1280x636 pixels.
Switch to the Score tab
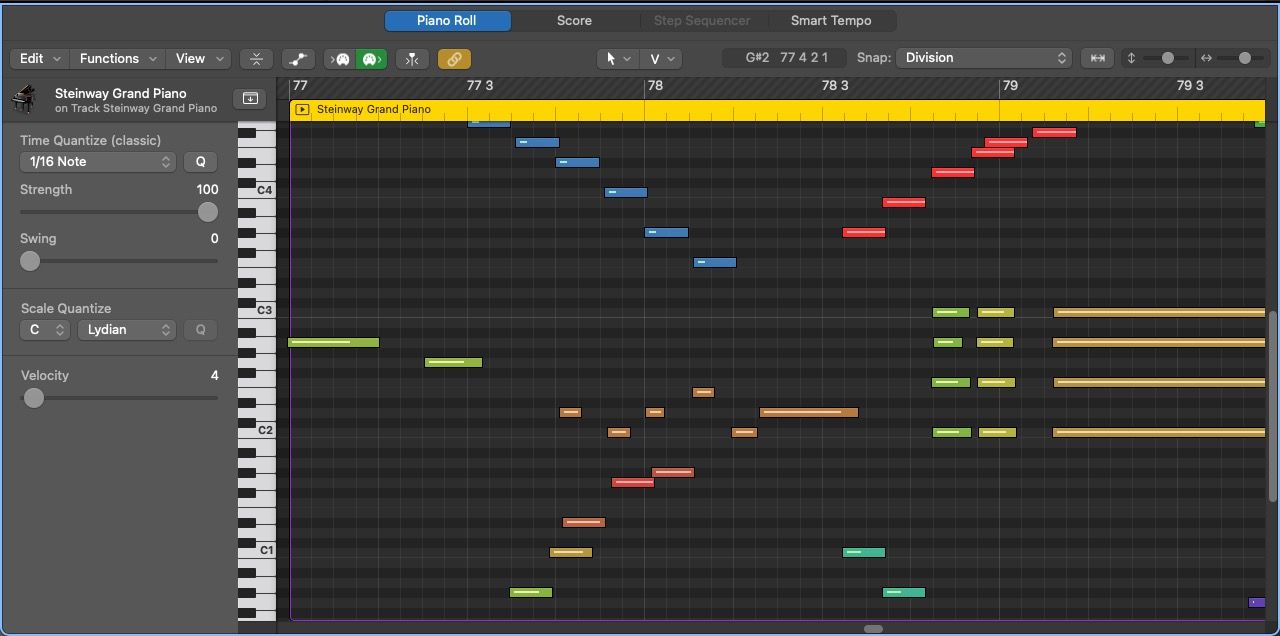(574, 20)
